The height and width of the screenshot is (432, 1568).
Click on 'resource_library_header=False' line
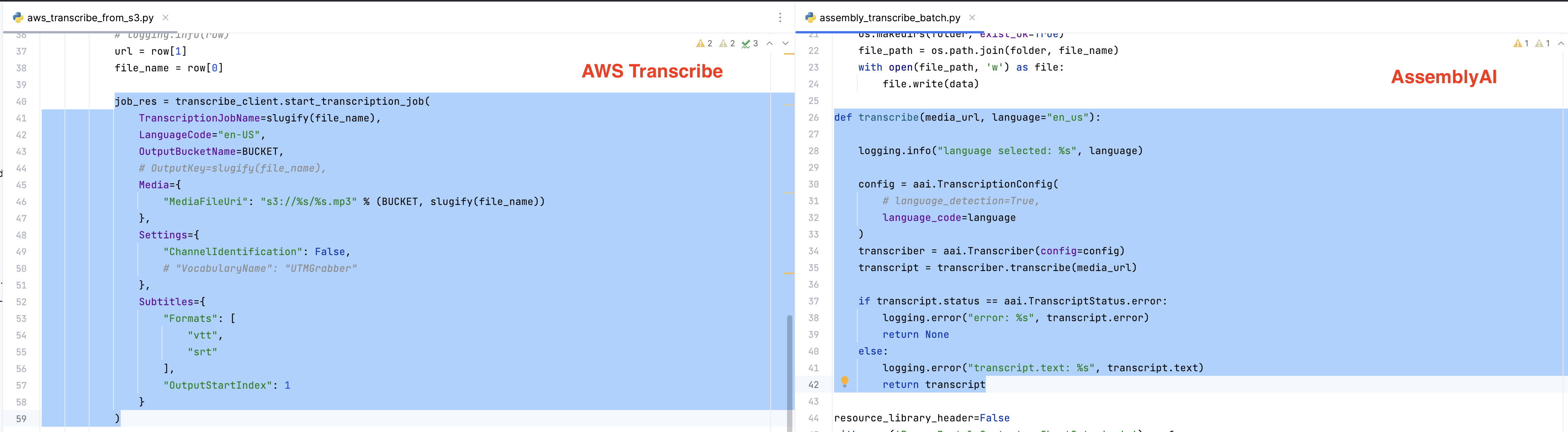[922, 418]
